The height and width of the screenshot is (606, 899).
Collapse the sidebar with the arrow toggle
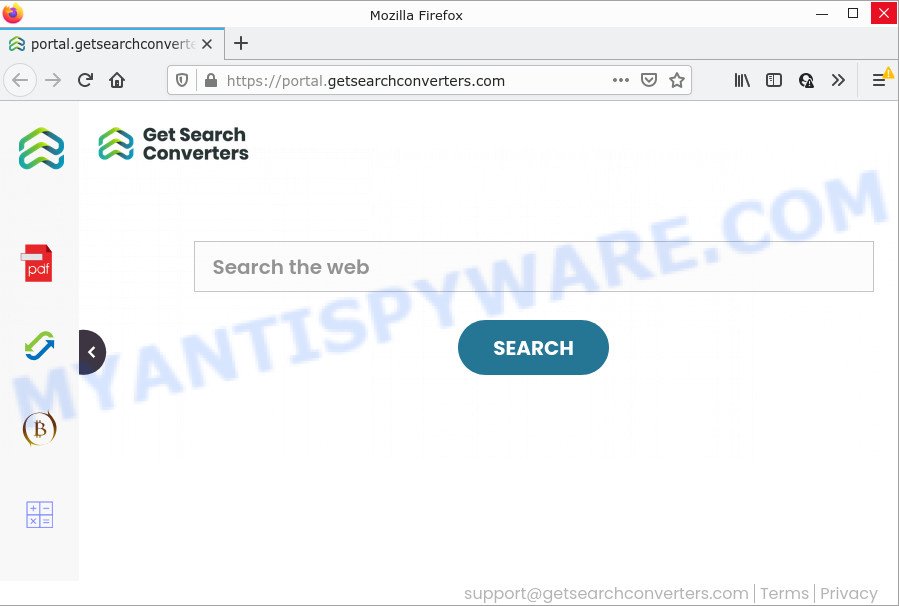92,352
